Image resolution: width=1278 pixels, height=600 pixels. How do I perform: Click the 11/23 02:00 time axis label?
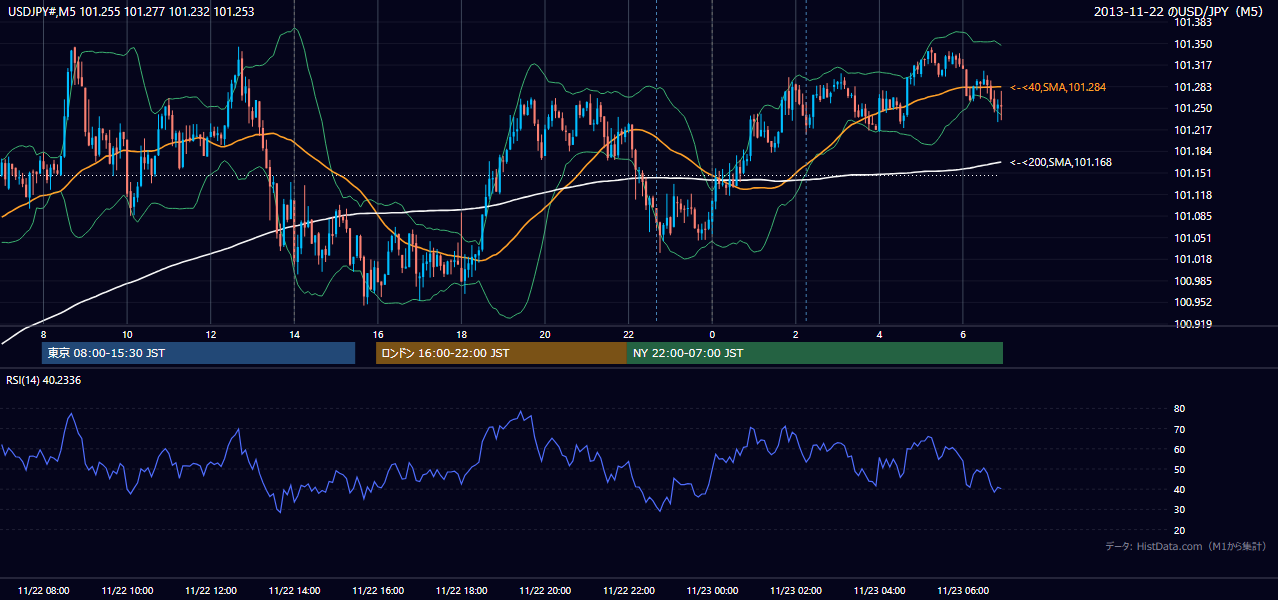point(797,591)
